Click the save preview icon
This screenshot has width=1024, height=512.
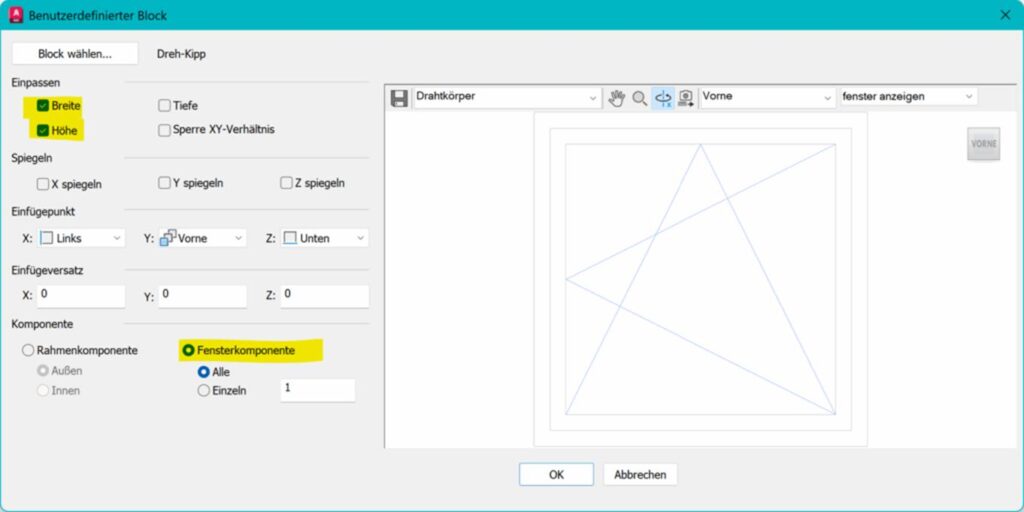coord(399,98)
